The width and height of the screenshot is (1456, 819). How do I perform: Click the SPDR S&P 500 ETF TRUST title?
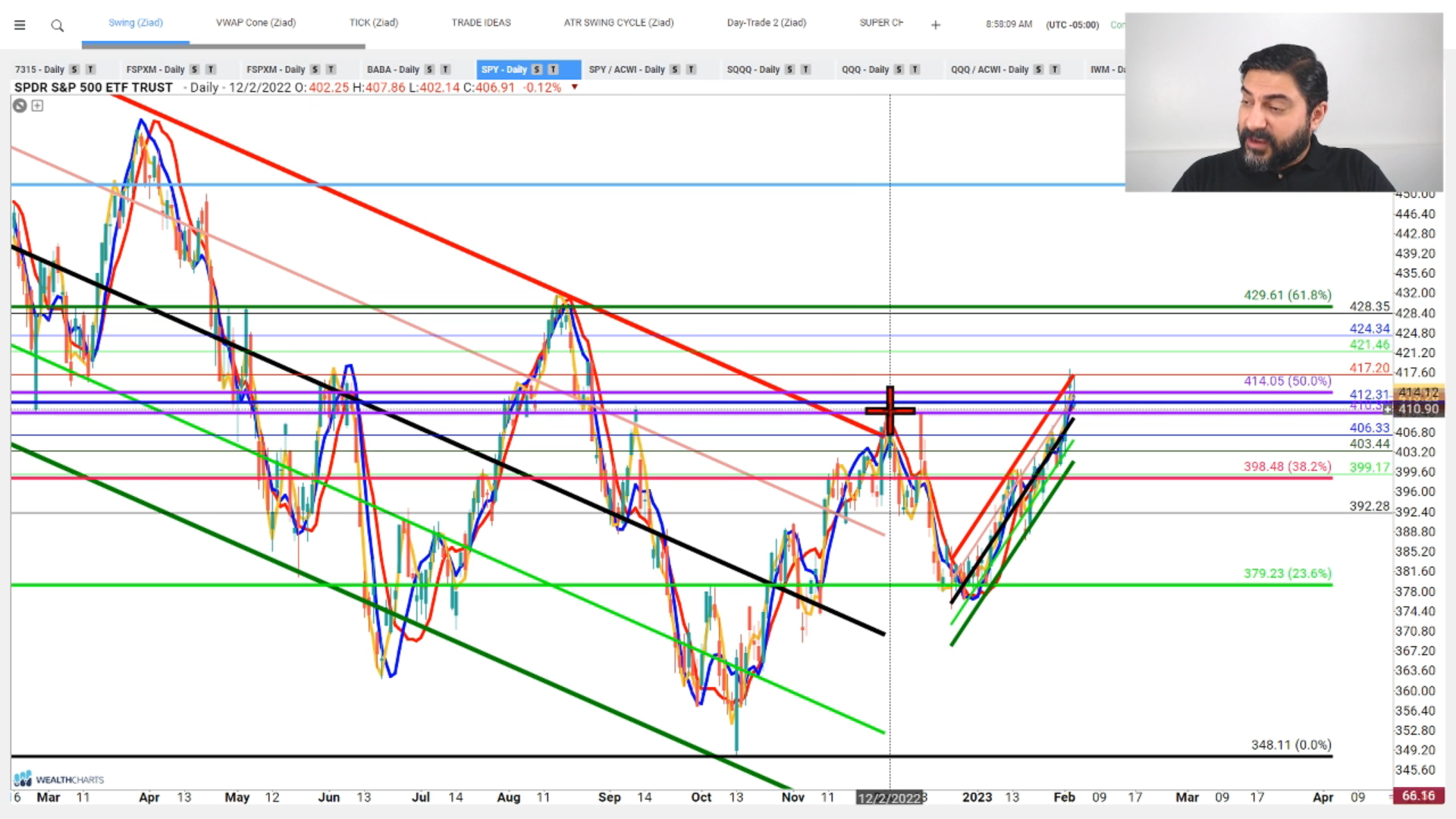(x=93, y=87)
